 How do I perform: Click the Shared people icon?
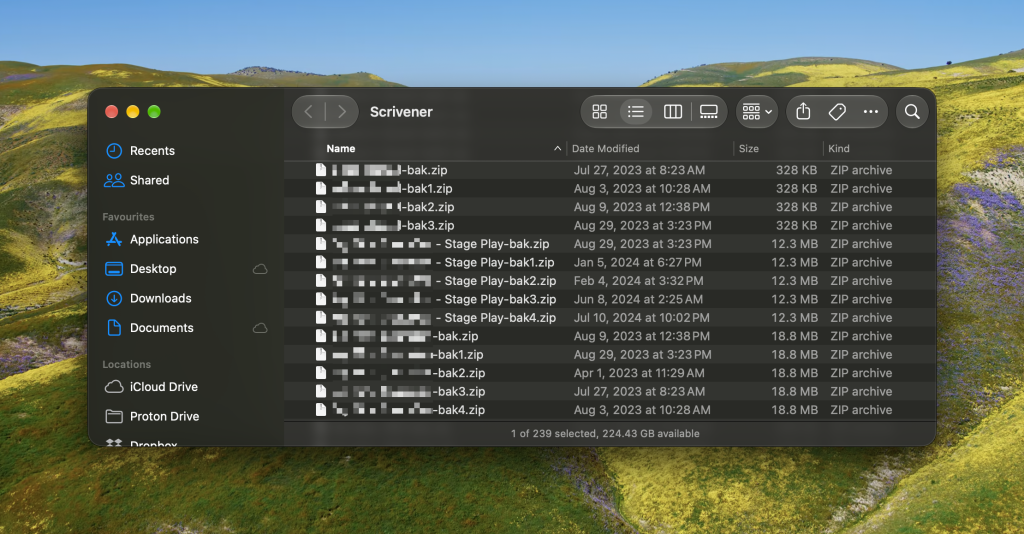pyautogui.click(x=114, y=180)
